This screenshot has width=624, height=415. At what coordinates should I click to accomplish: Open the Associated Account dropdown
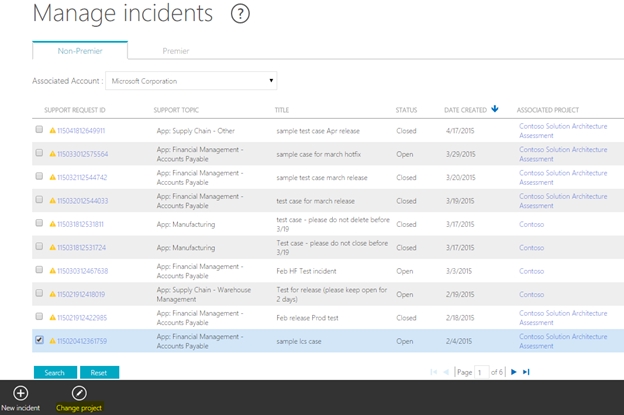pos(190,80)
